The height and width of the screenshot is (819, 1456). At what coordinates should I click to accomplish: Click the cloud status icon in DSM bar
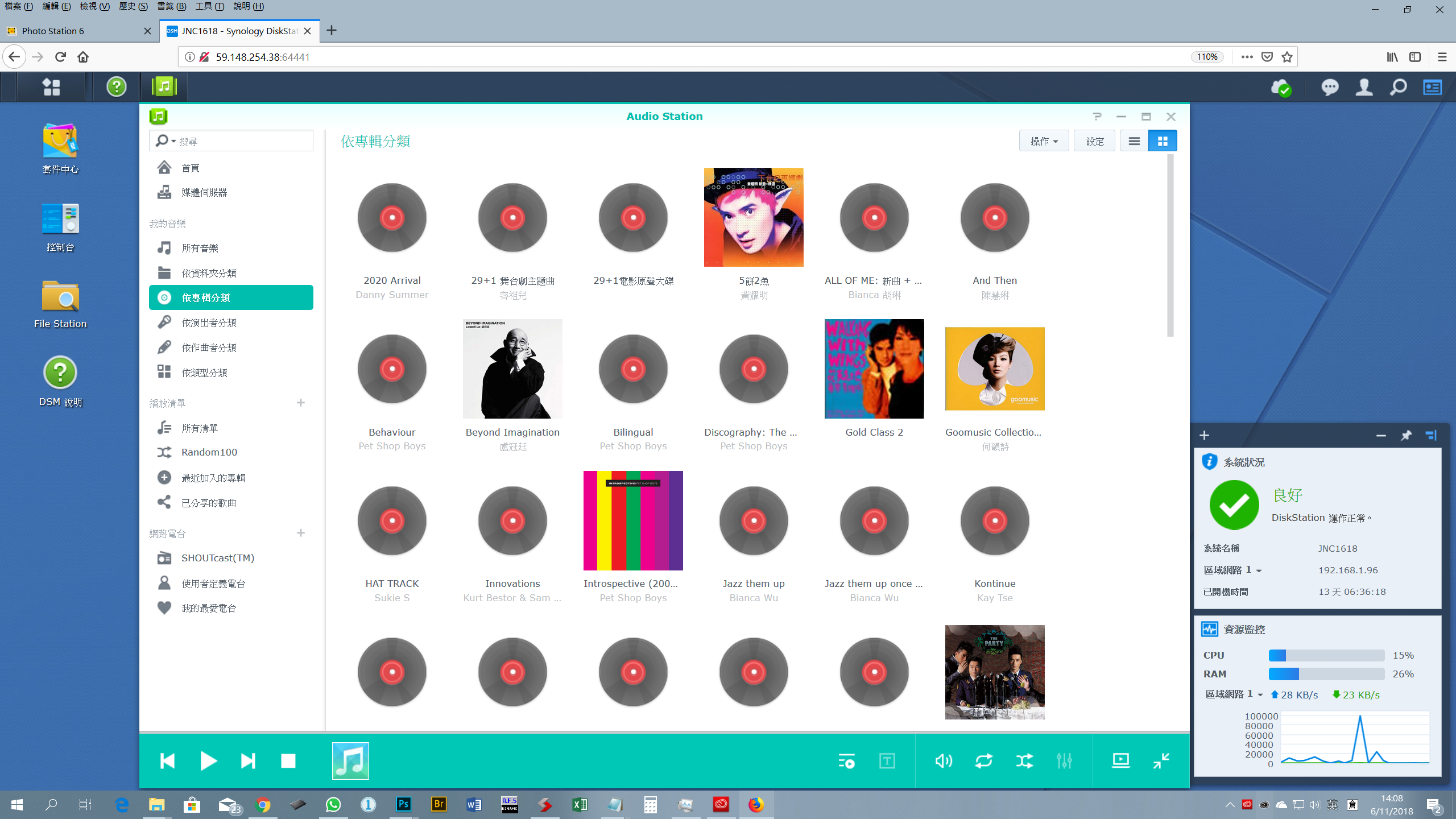click(1281, 88)
